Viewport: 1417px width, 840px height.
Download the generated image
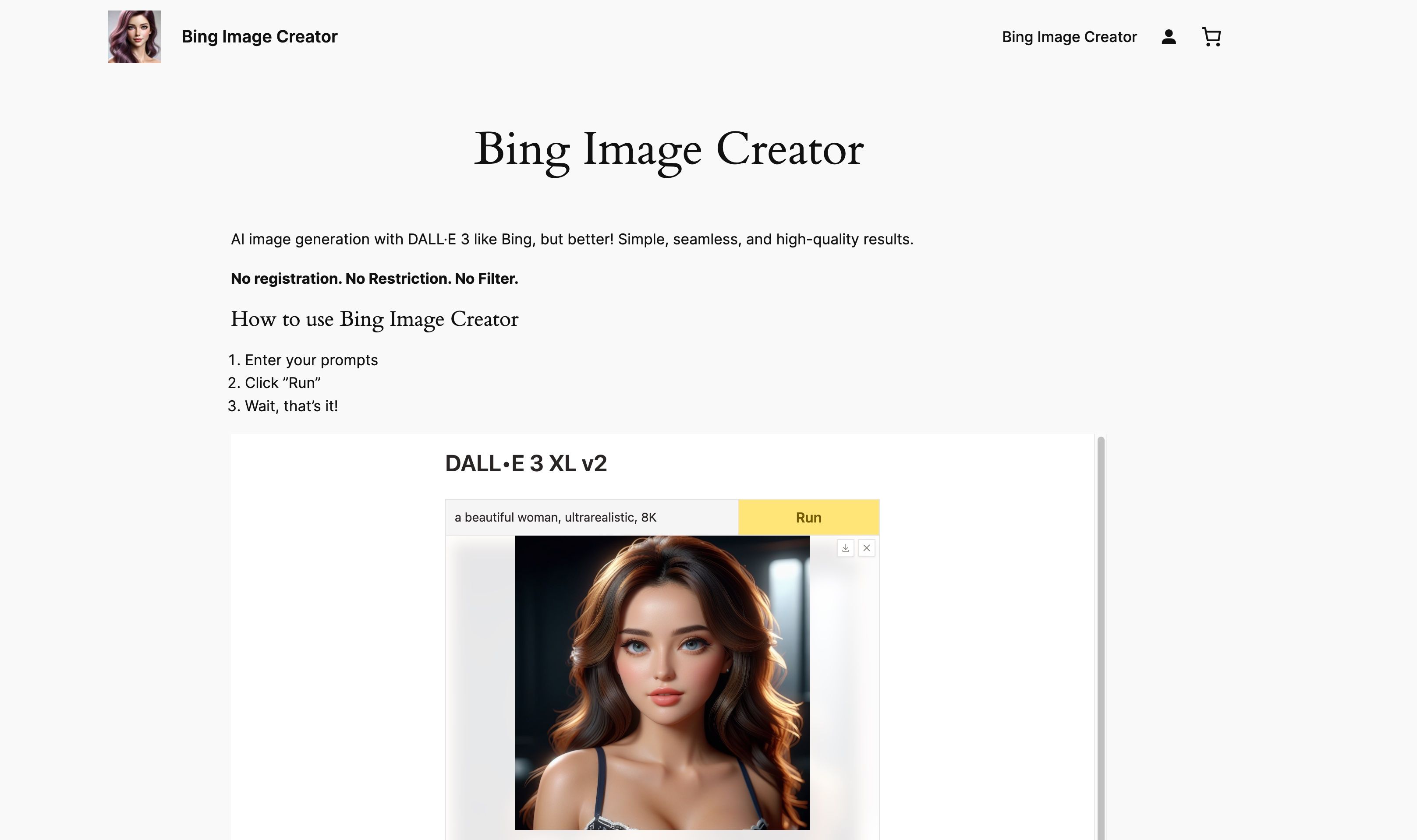click(845, 548)
